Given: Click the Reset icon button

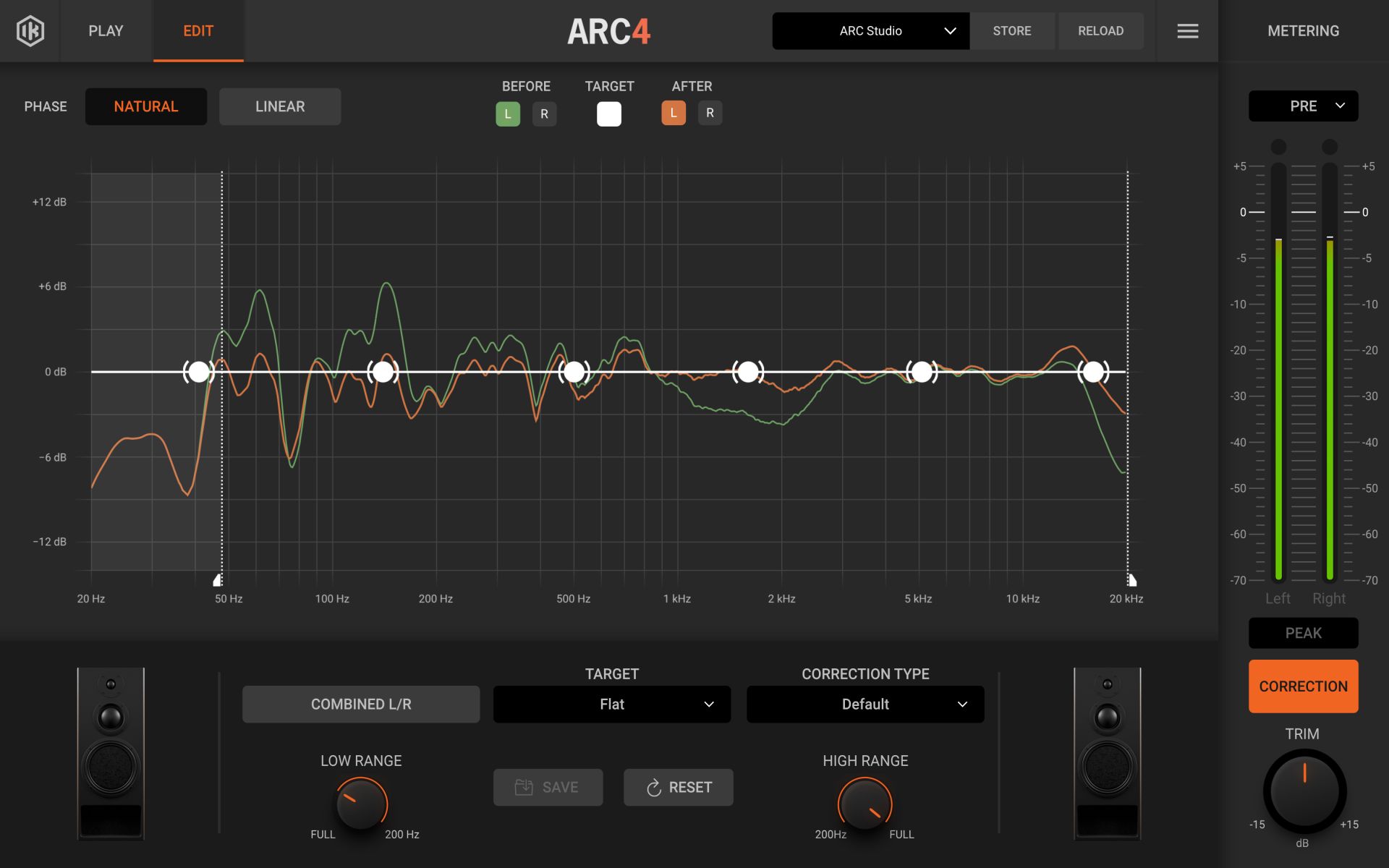Looking at the screenshot, I should [678, 787].
